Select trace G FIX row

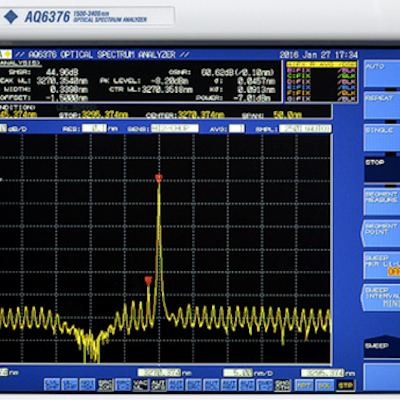(x=322, y=99)
